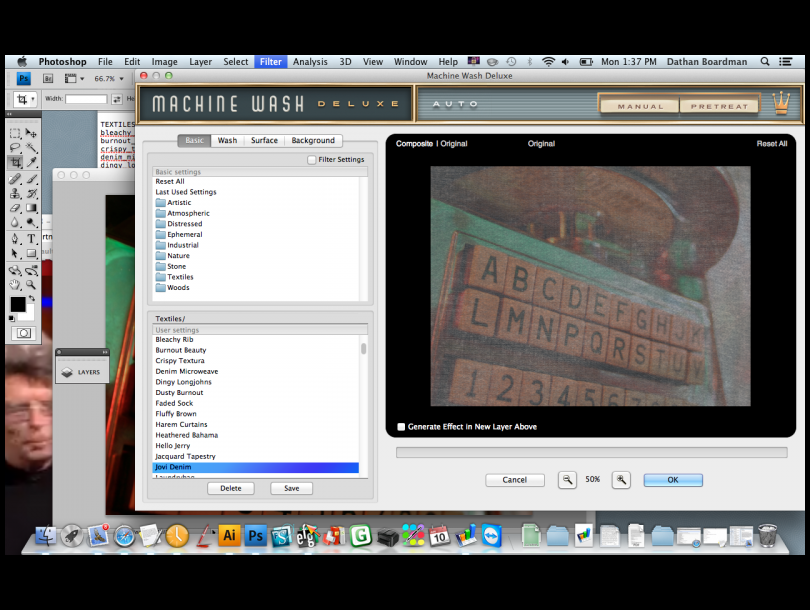
Task: Open Spotlight search in the menu bar
Action: 765,62
